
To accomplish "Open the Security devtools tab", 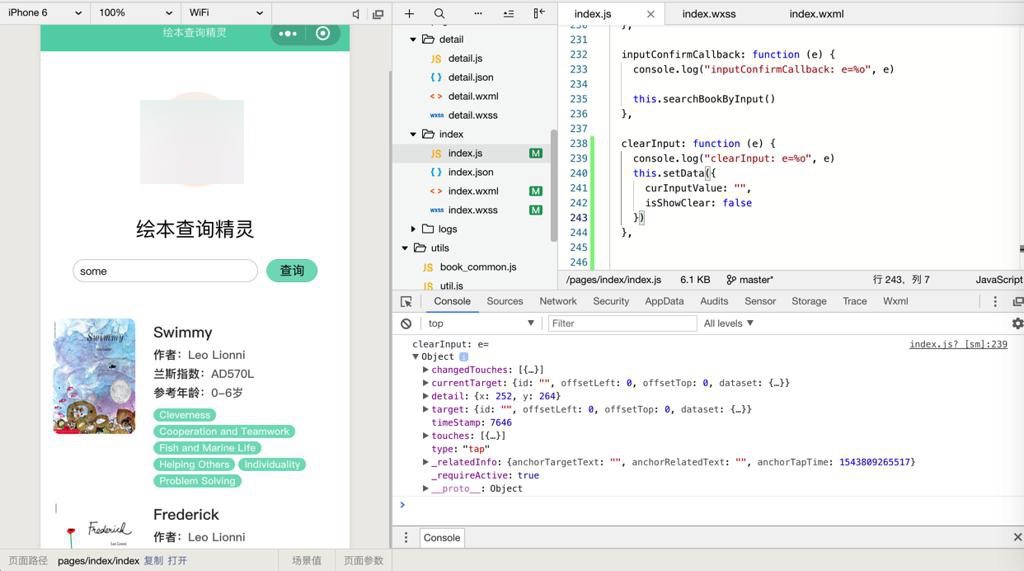I will click(611, 301).
